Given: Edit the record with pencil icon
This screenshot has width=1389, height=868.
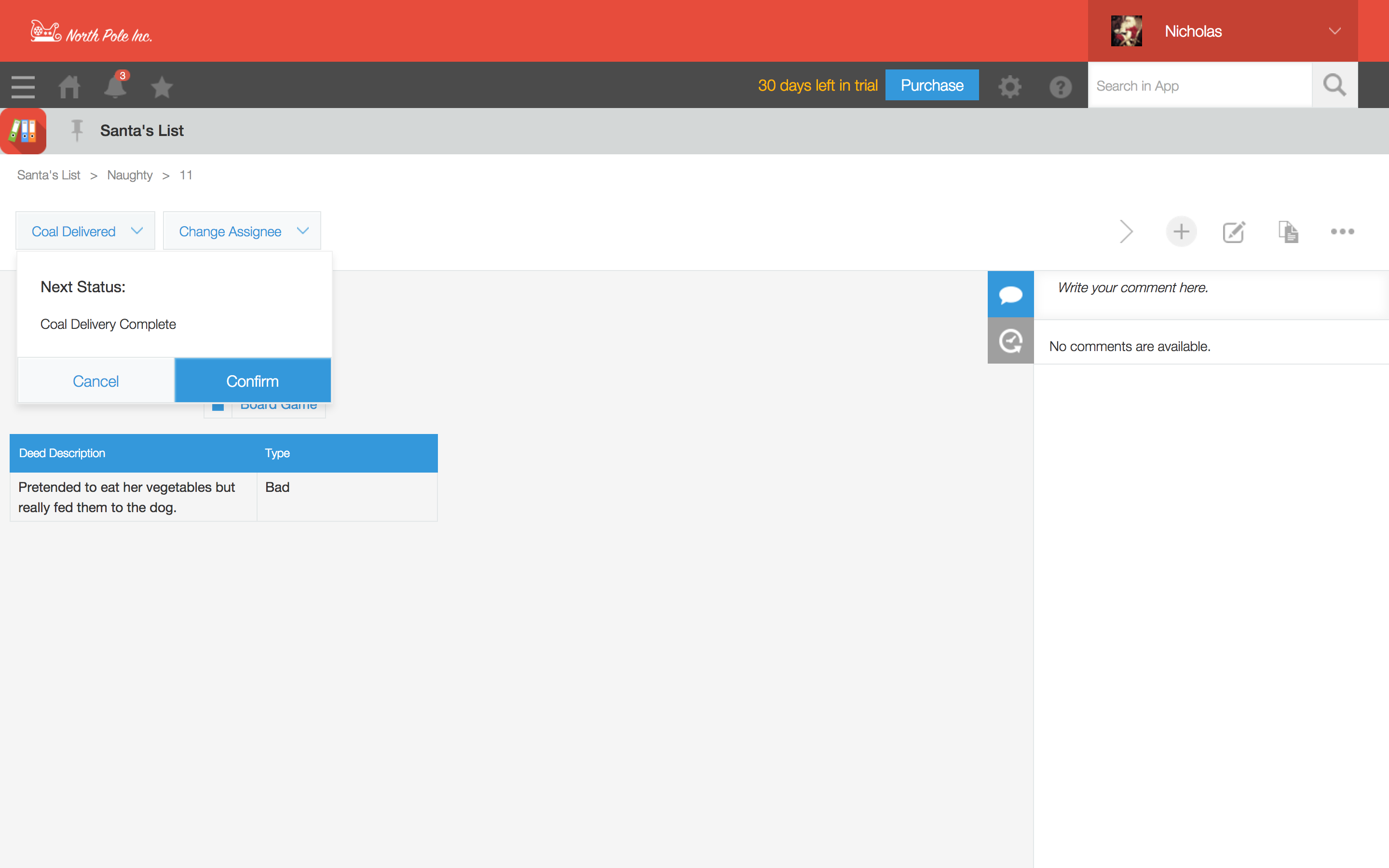Looking at the screenshot, I should [x=1233, y=231].
